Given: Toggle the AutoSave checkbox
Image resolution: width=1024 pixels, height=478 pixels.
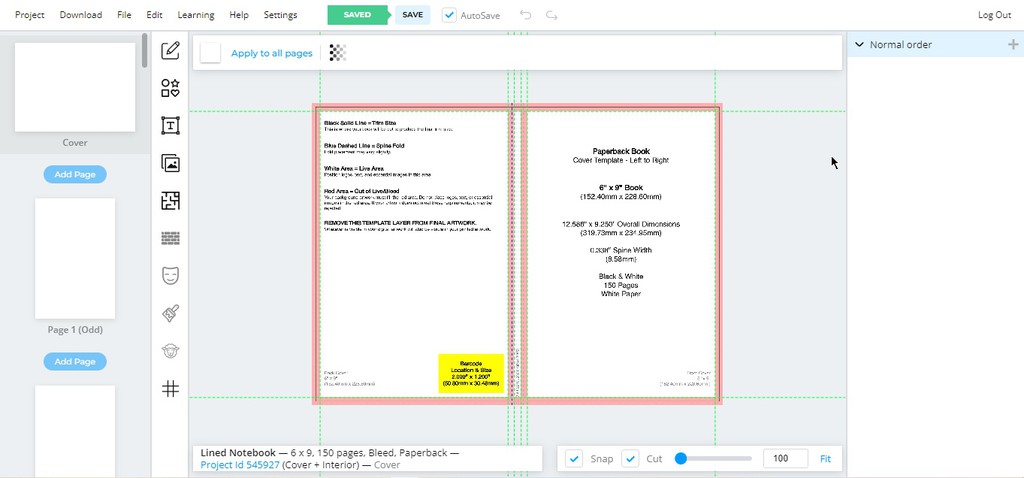Looking at the screenshot, I should [x=449, y=15].
